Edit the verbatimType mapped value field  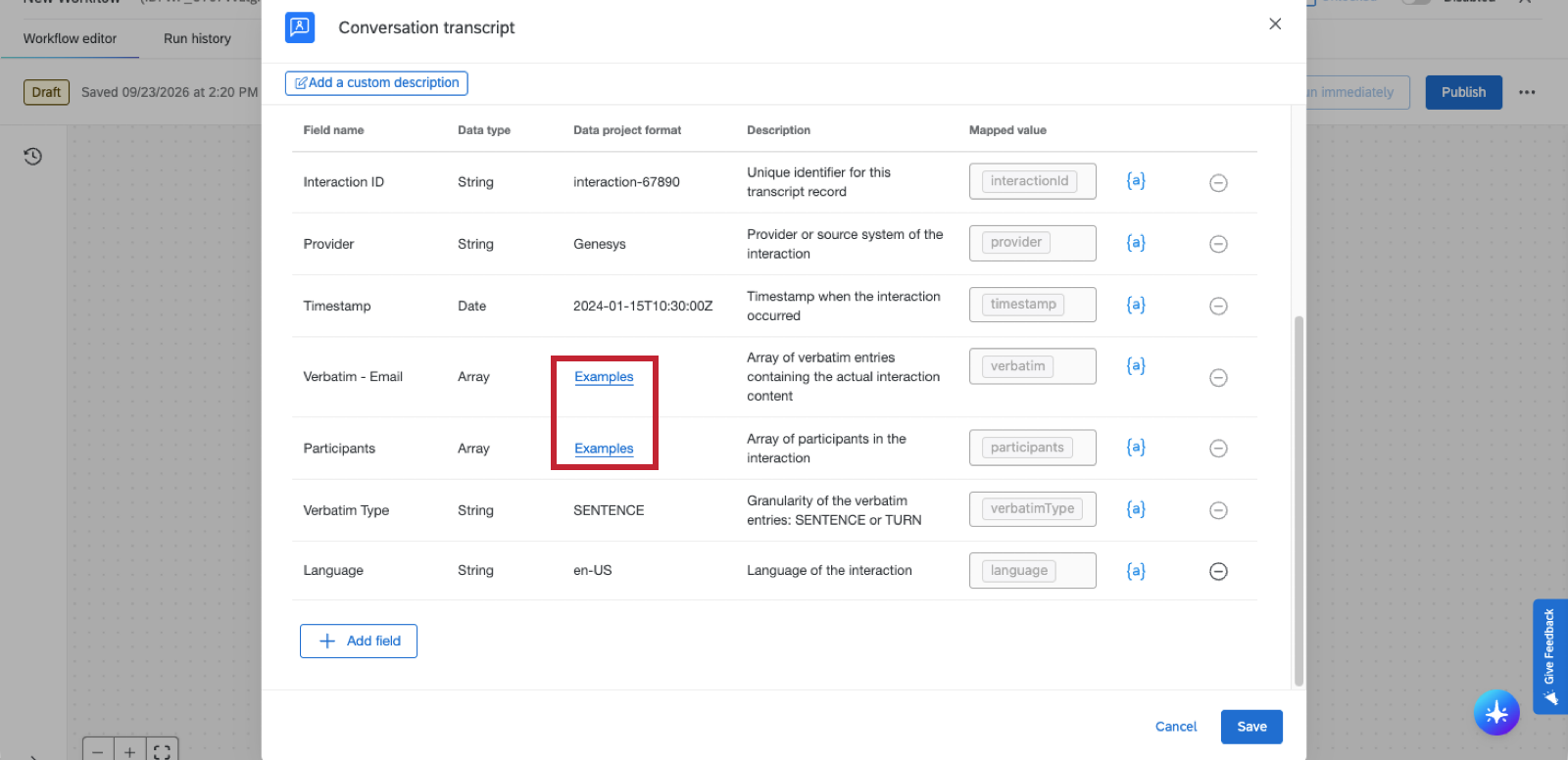pos(1033,509)
